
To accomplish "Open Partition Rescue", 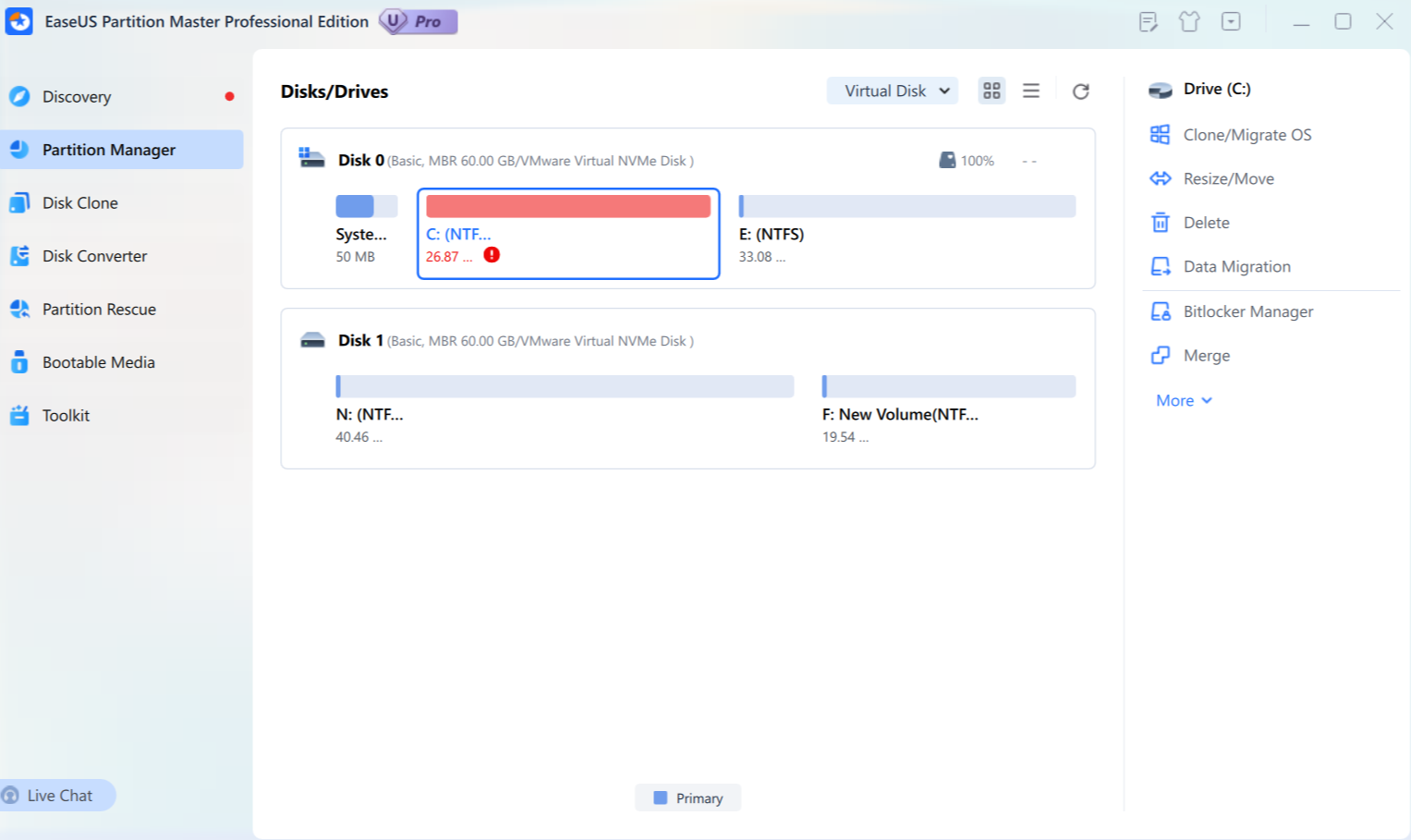I will [122, 310].
